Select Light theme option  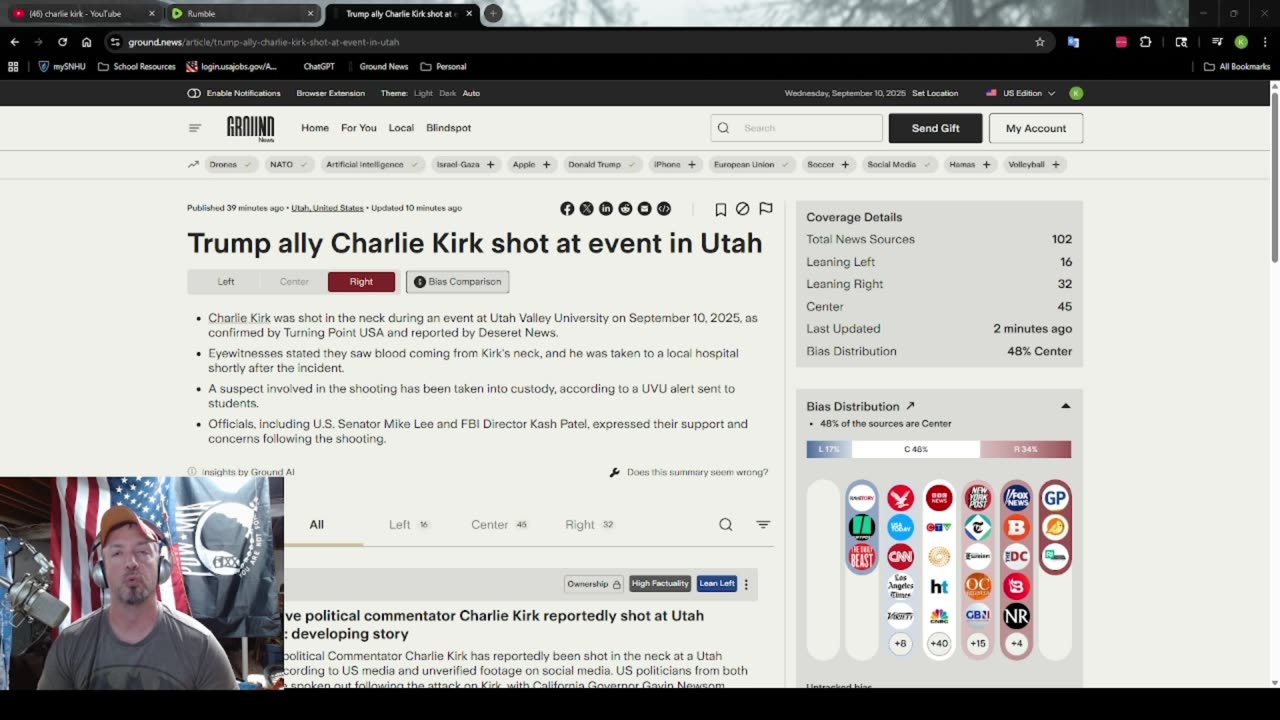(x=424, y=93)
